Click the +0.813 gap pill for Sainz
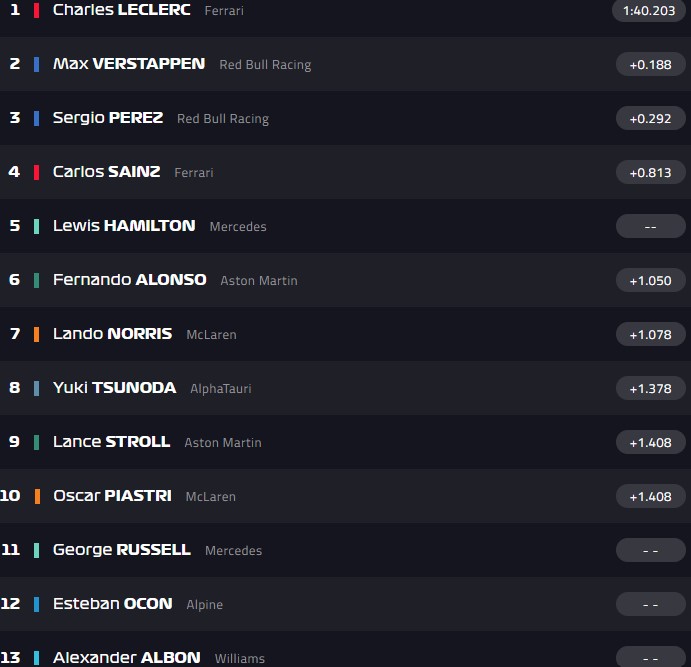The width and height of the screenshot is (691, 667). (x=650, y=172)
